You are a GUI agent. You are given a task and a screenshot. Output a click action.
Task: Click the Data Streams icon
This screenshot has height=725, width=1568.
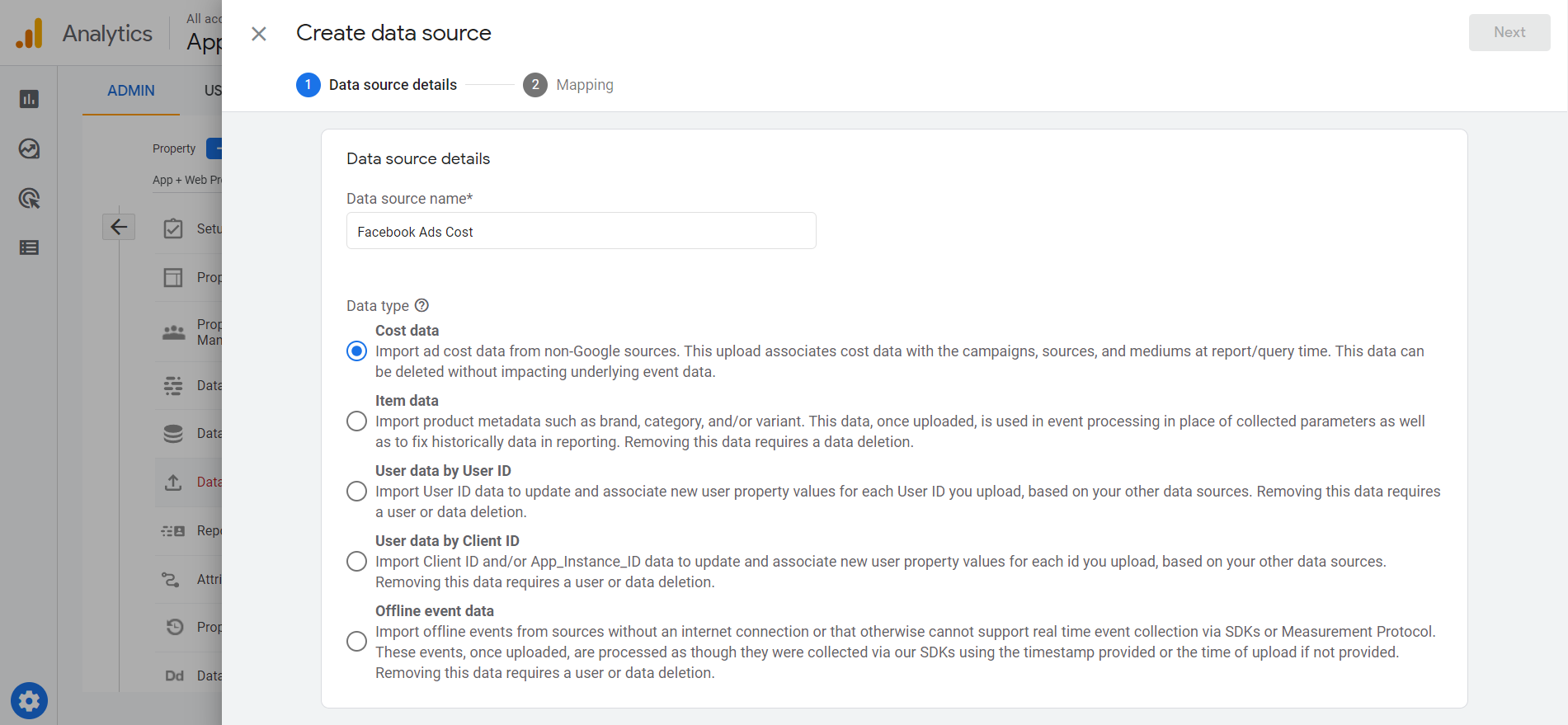click(x=173, y=385)
